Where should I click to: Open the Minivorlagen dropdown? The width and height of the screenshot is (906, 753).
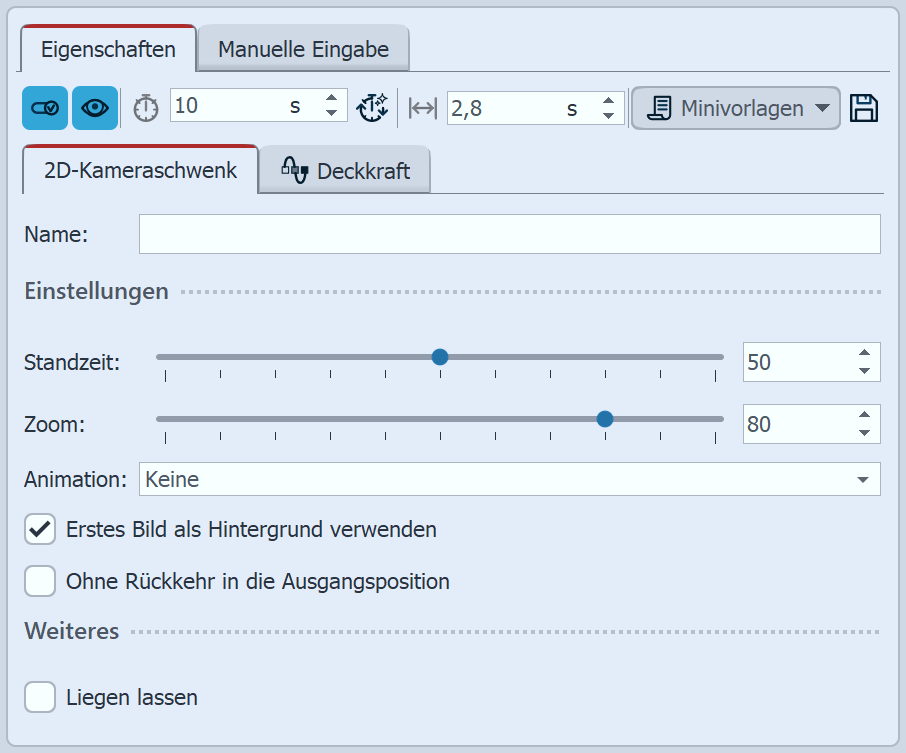click(735, 108)
